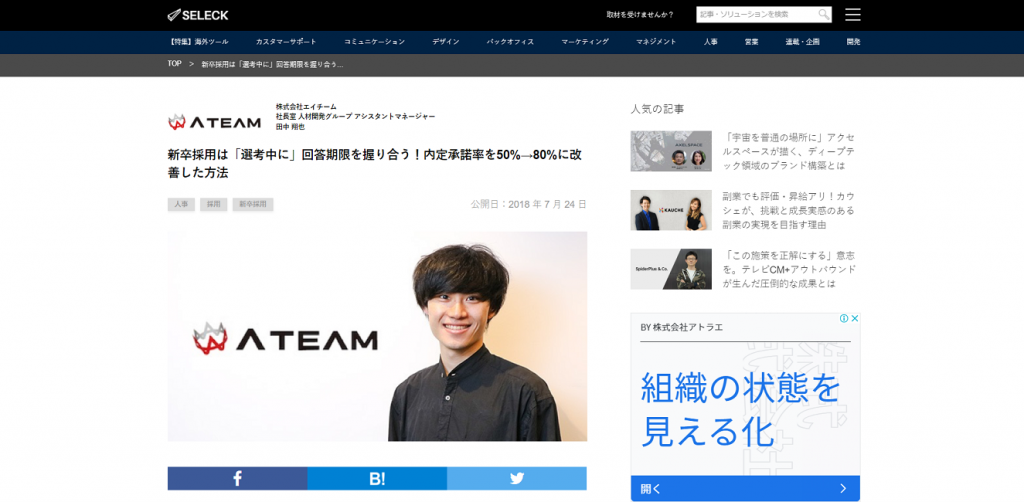Open 【特集】海外ツール menu item
Viewport: 1024px width, 502px height.
(198, 42)
